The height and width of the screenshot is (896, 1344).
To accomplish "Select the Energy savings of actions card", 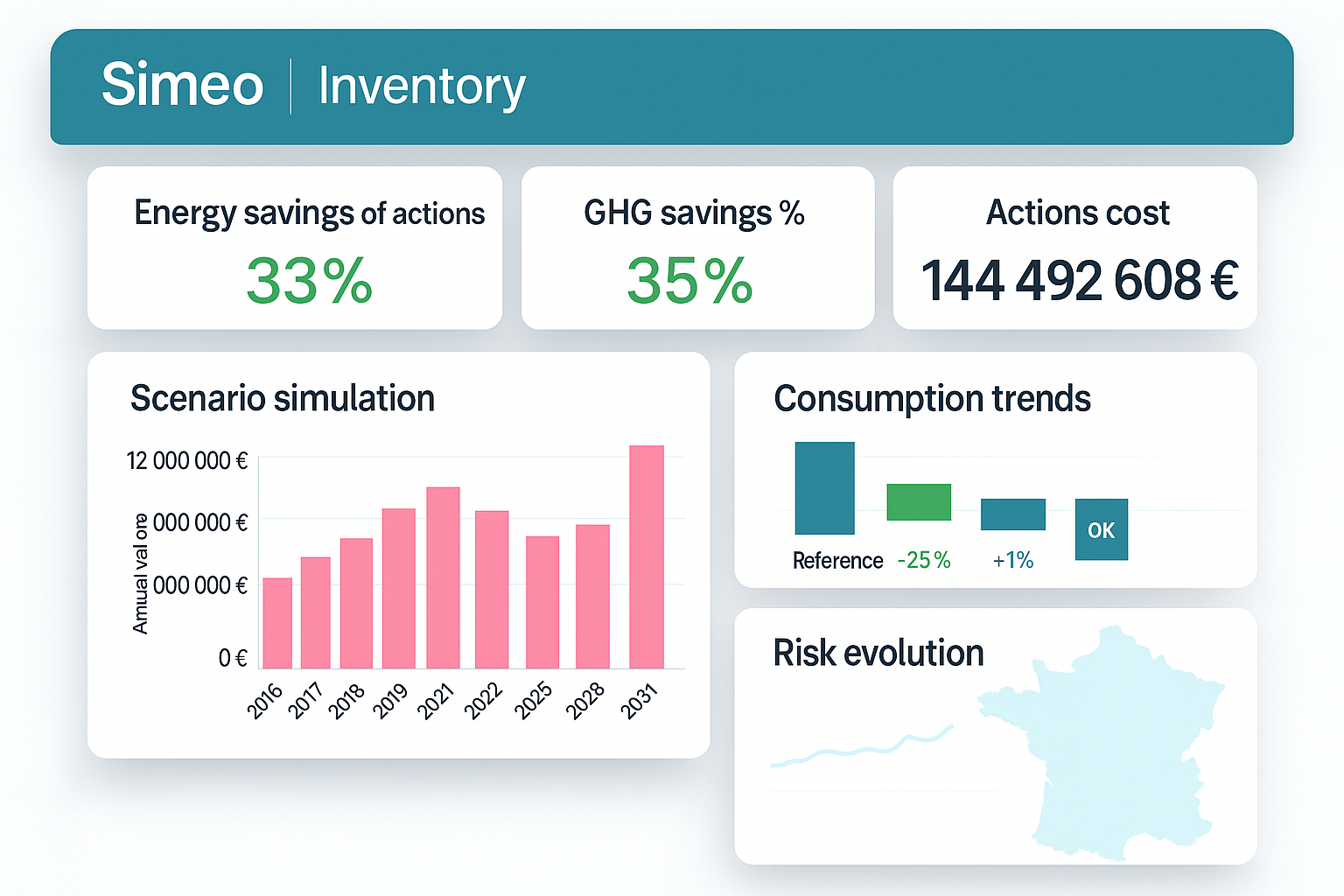I will coord(295,248).
